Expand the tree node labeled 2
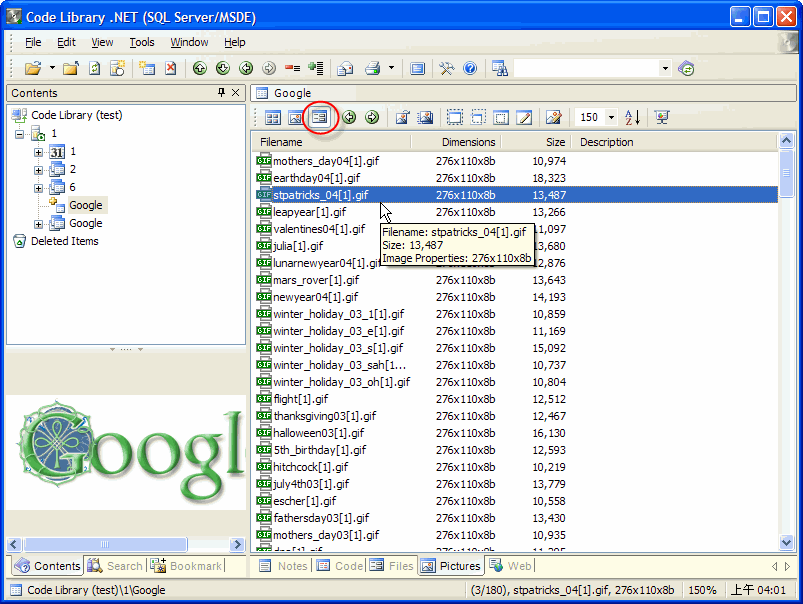803x604 pixels. 38,170
